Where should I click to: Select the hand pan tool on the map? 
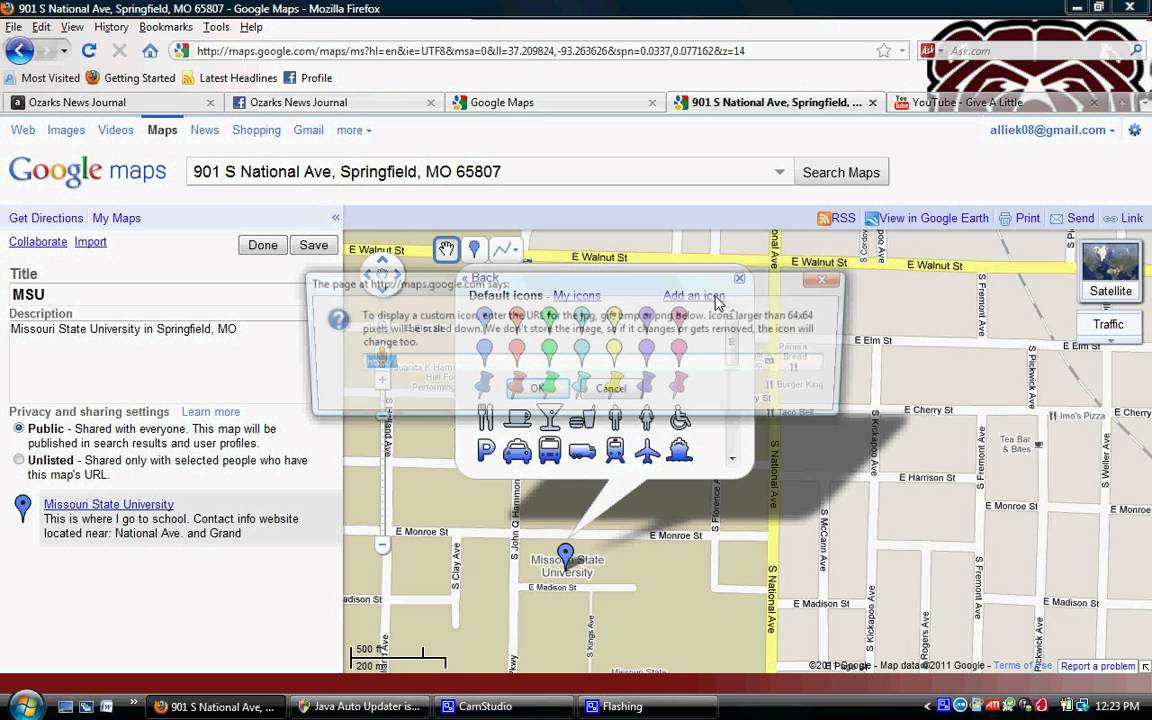click(x=446, y=249)
